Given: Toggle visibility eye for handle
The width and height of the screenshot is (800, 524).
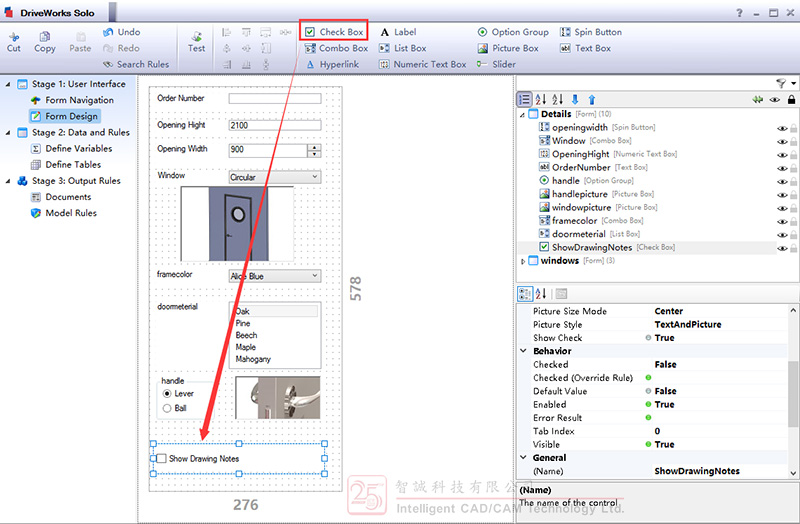Looking at the screenshot, I should (782, 182).
